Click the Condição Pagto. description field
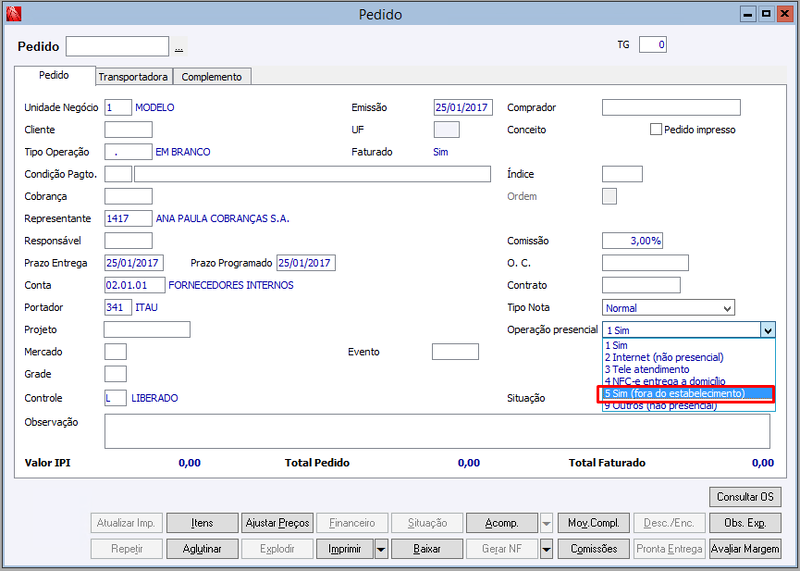The image size is (800, 571). click(x=312, y=174)
